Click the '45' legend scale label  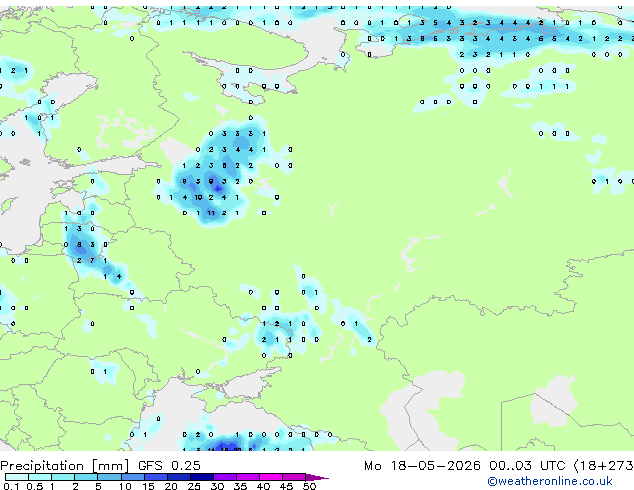point(286,486)
